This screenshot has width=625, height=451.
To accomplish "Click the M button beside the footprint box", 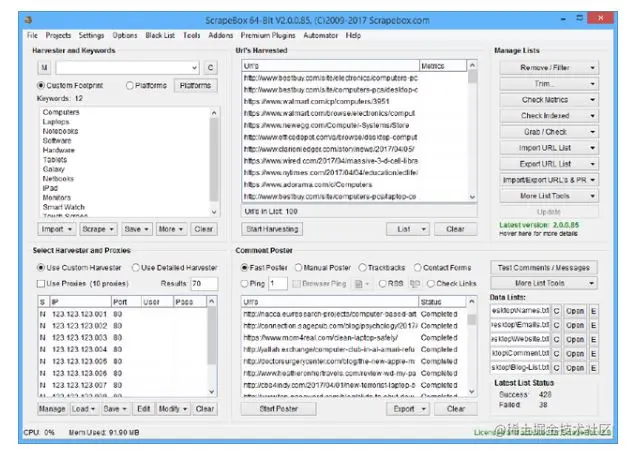I will [x=44, y=68].
